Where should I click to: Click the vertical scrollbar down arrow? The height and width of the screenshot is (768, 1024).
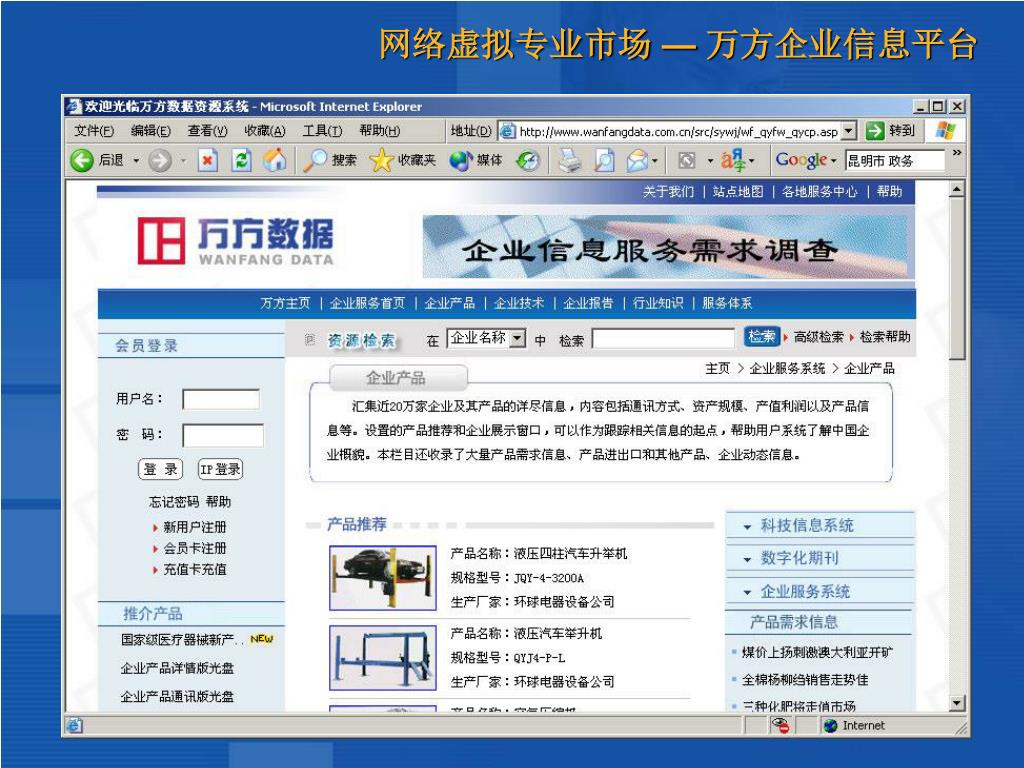click(x=957, y=703)
